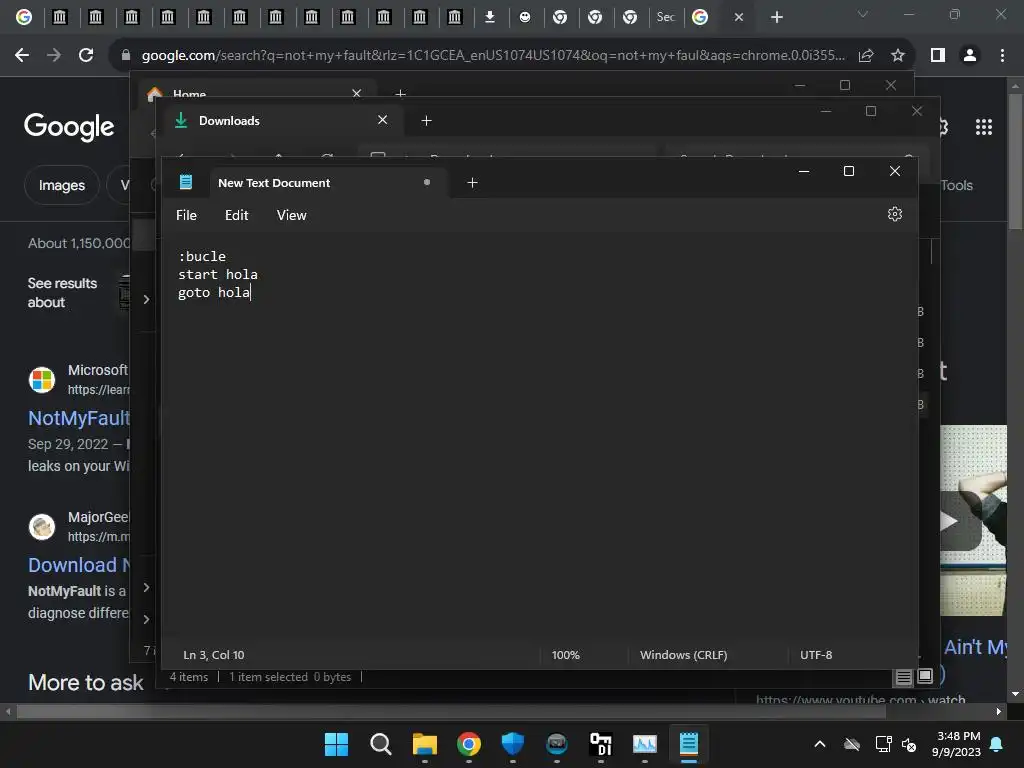Add a new tab in Downloads Explorer window
Viewport: 1024px width, 768px height.
point(426,121)
